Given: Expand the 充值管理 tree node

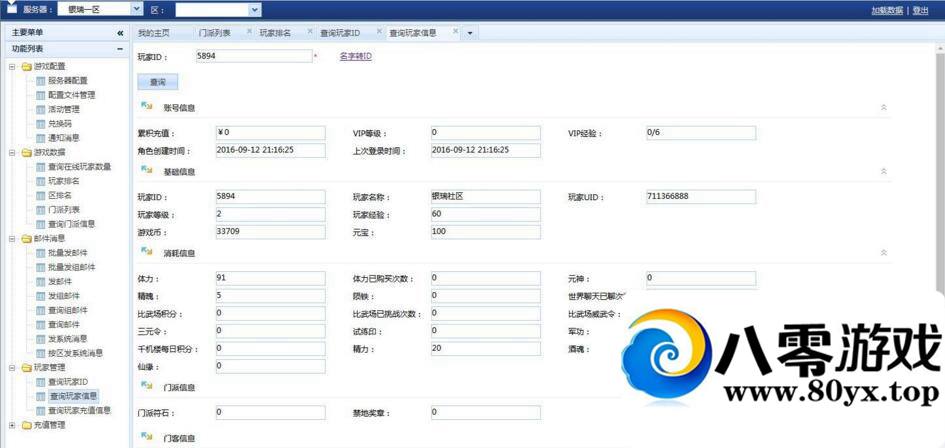Looking at the screenshot, I should pos(13,425).
